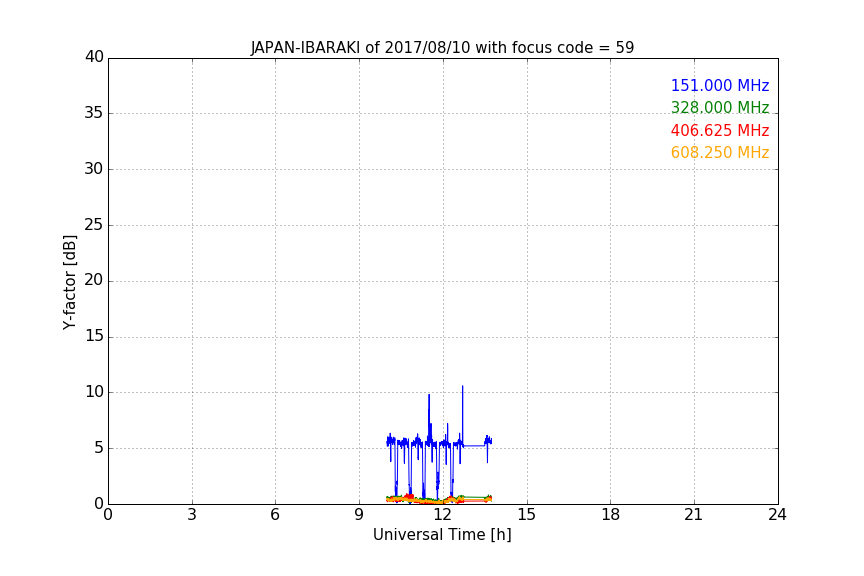
Task: Click the x-axis tick label 9
Action: pos(359,515)
